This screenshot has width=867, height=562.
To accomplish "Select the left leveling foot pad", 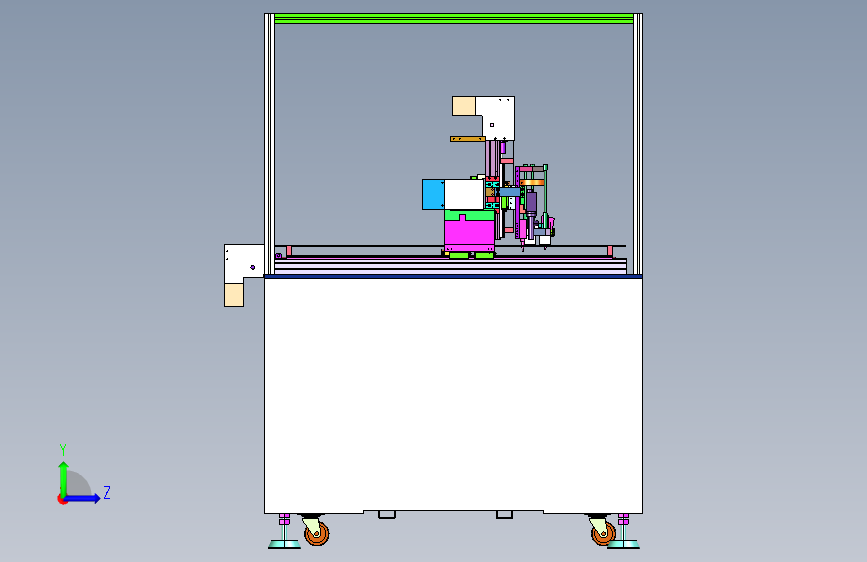I will [x=284, y=545].
